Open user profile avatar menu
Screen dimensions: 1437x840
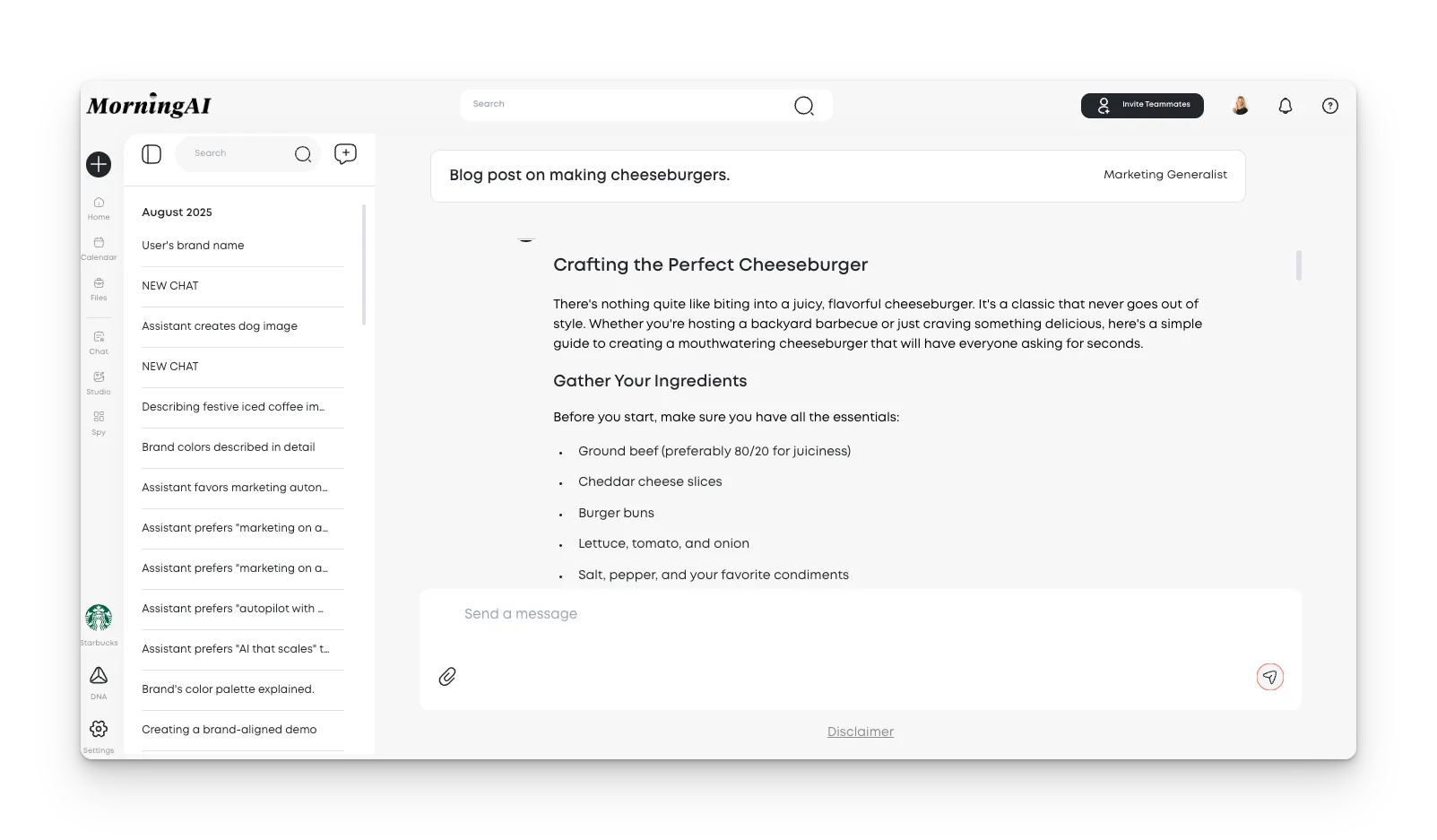tap(1240, 106)
